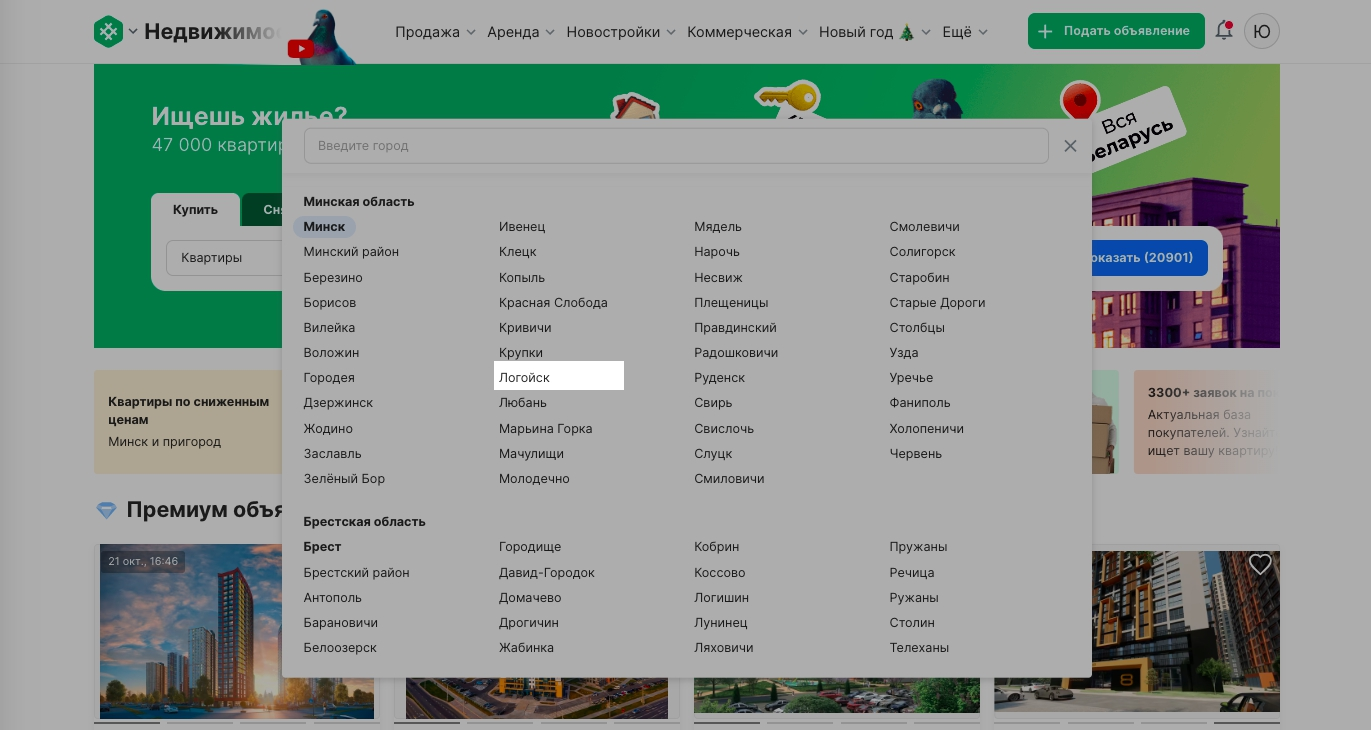1371x730 pixels.
Task: Select Брест city
Action: tap(322, 547)
